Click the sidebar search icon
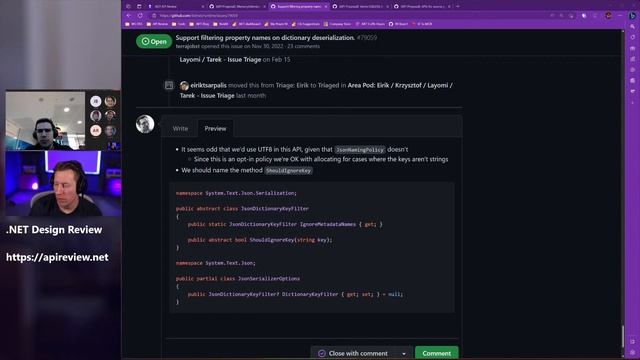This screenshot has width=640, height=360. [633, 27]
